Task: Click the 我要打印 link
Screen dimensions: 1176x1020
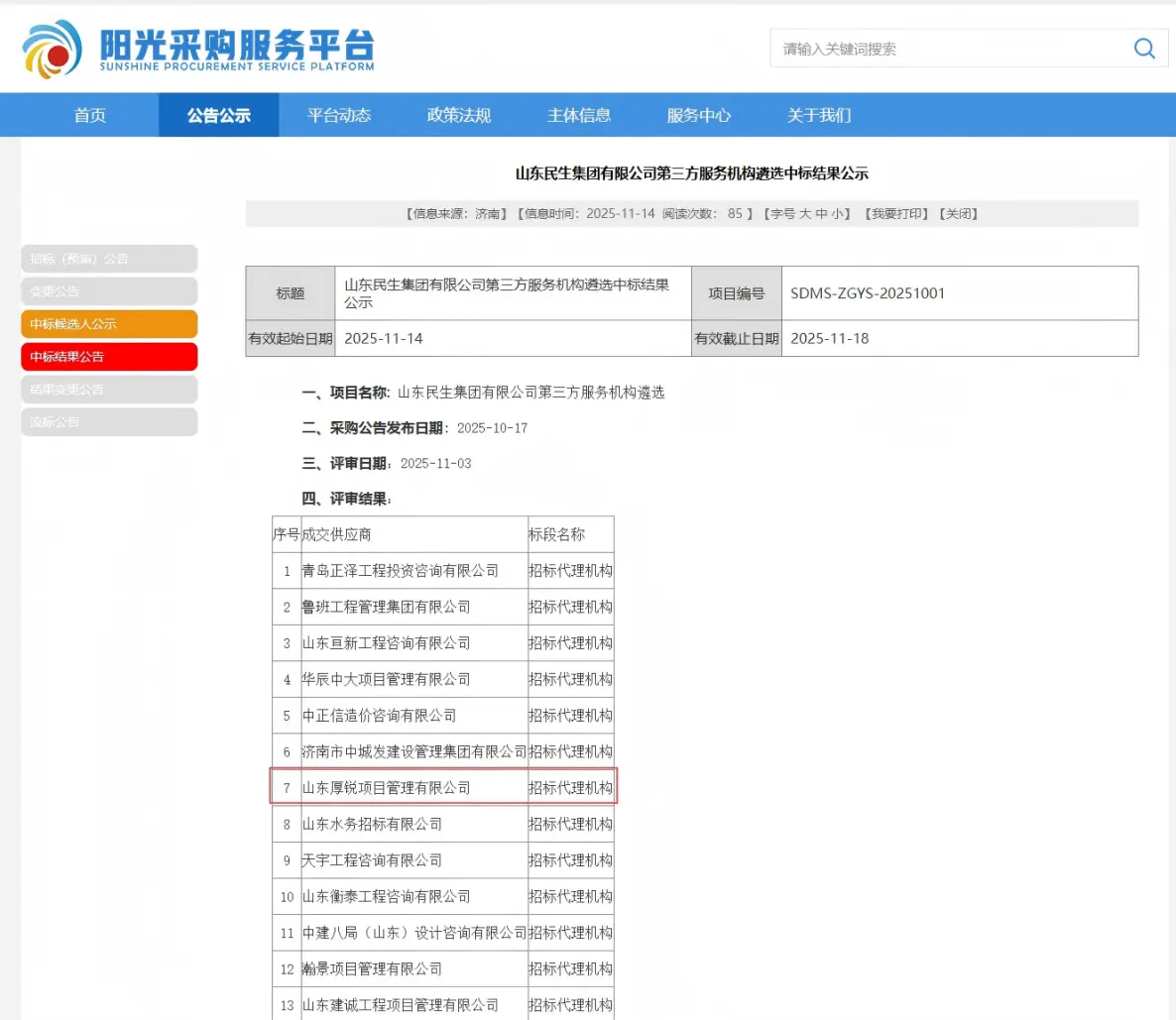Action: [896, 214]
